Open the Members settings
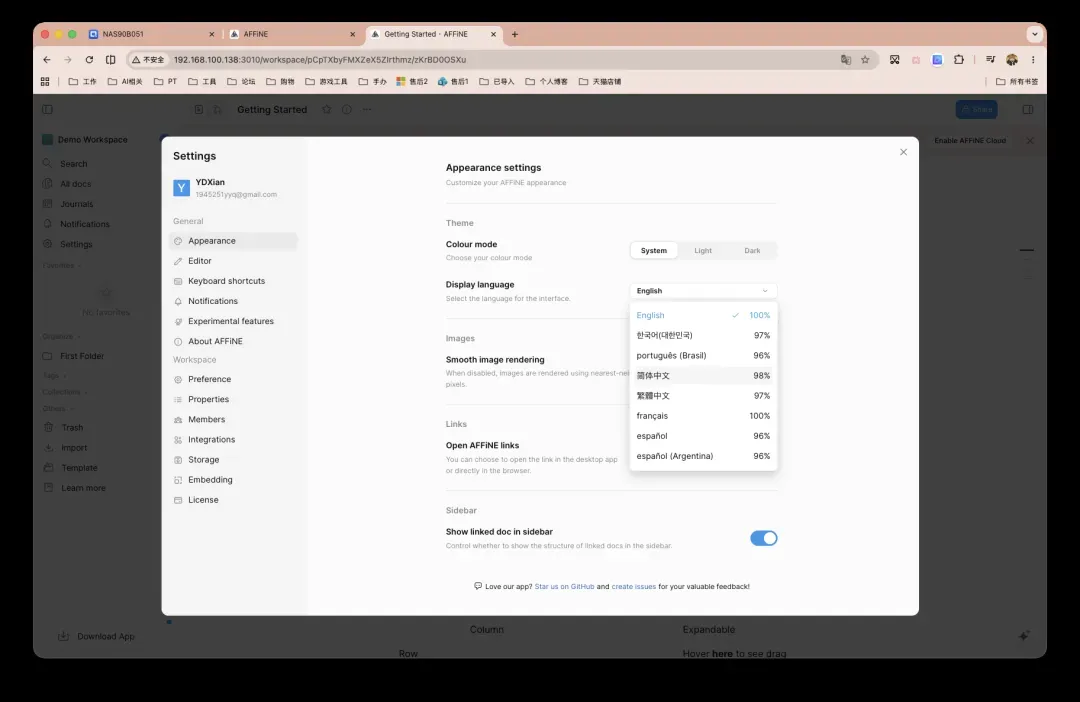 [233, 419]
